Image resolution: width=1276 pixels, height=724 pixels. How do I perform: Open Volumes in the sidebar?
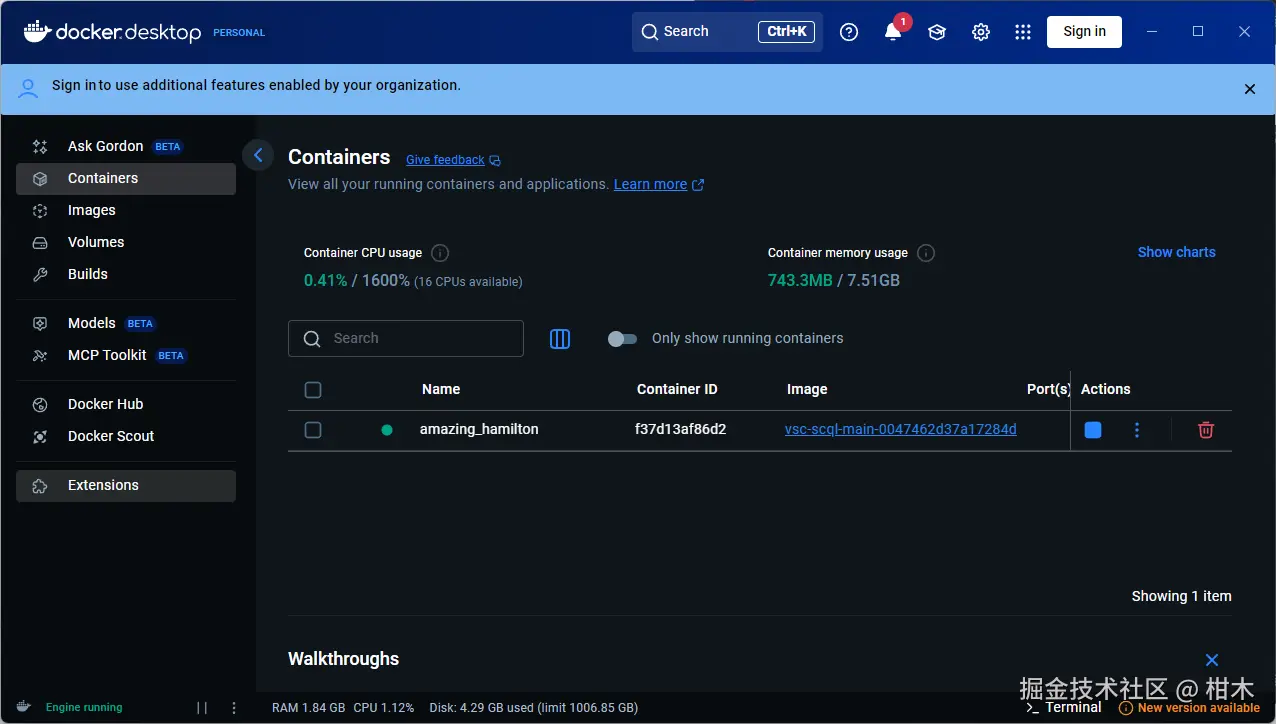(126, 242)
